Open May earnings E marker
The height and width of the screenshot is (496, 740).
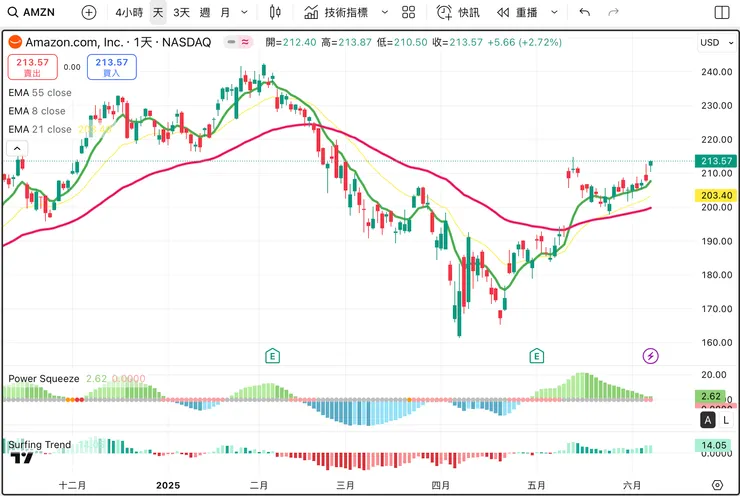tap(536, 356)
